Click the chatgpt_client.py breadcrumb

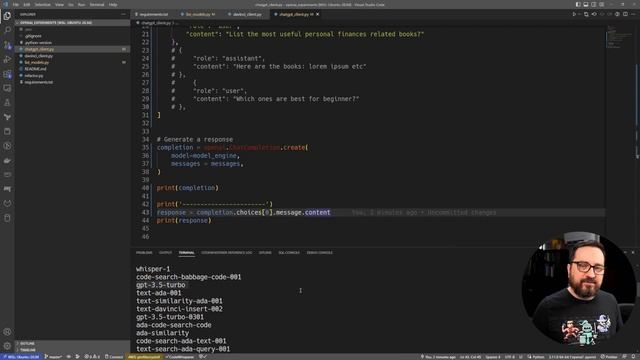point(156,23)
